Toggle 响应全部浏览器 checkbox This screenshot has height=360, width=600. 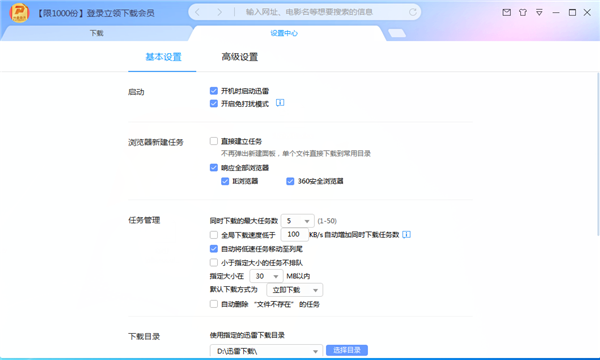pyautogui.click(x=214, y=167)
